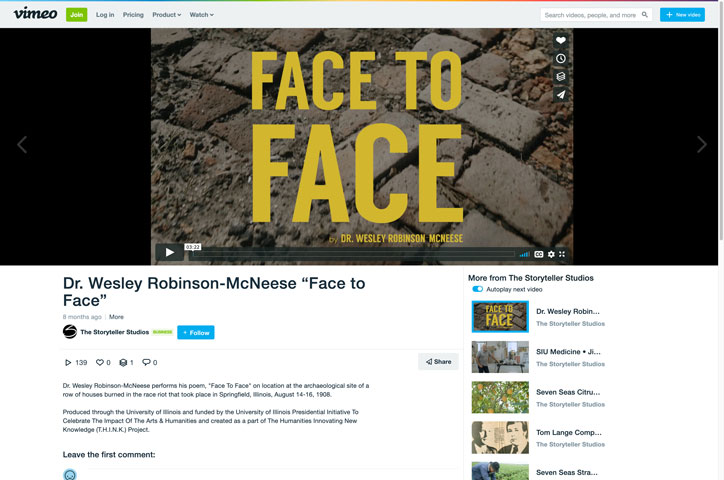Open Face to Face thumbnail in sidebar
Viewport: 724px width, 480px height.
500,317
